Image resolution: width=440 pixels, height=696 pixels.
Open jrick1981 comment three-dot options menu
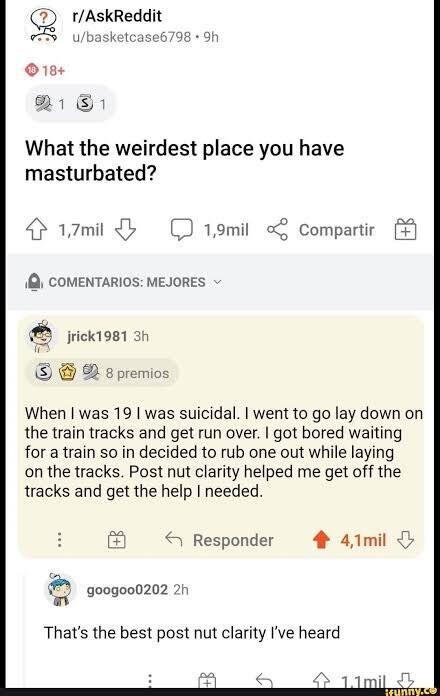[x=59, y=540]
